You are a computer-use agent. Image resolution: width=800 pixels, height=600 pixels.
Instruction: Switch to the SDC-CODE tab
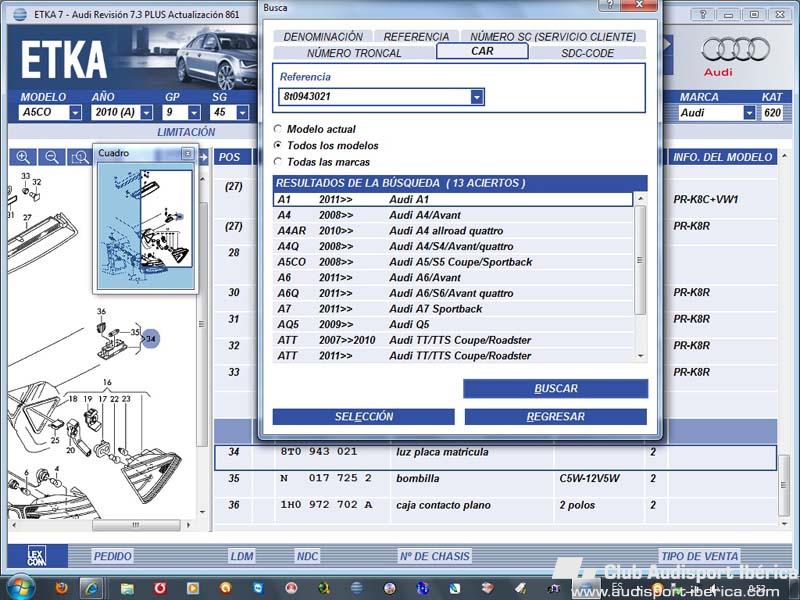click(587, 53)
